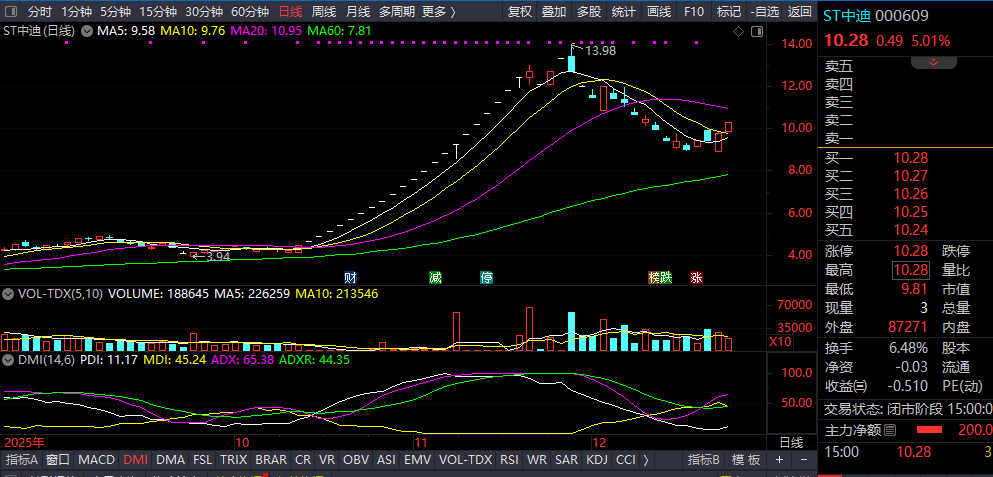Show more indicator tabs after CCI
This screenshot has width=993, height=477.
click(x=645, y=459)
